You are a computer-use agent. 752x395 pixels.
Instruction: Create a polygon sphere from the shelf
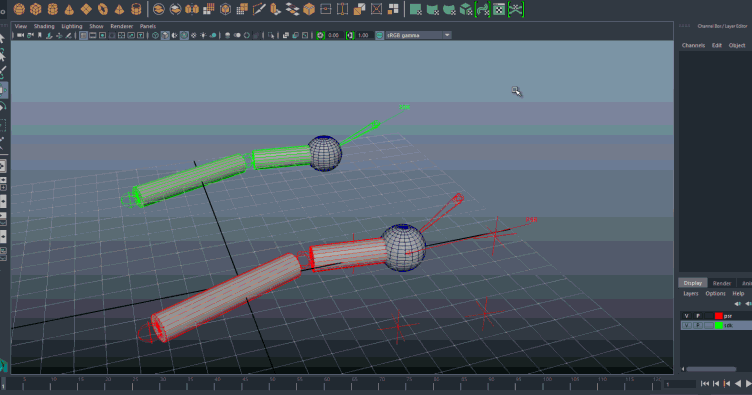(19, 9)
